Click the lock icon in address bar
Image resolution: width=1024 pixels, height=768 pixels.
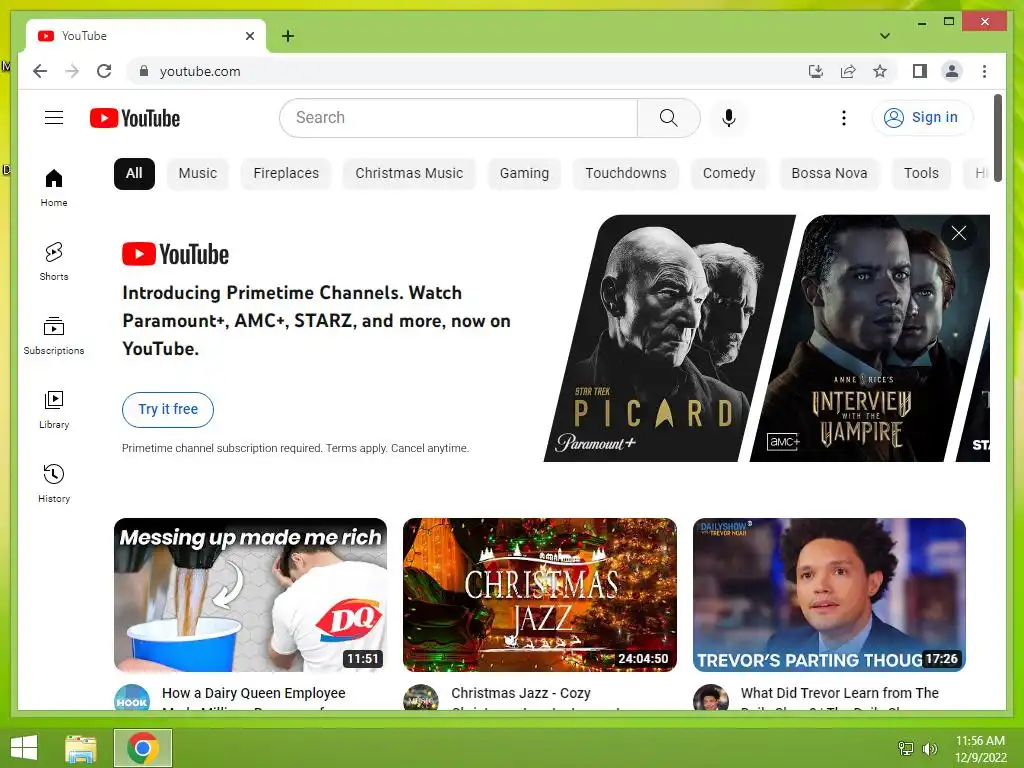click(144, 71)
